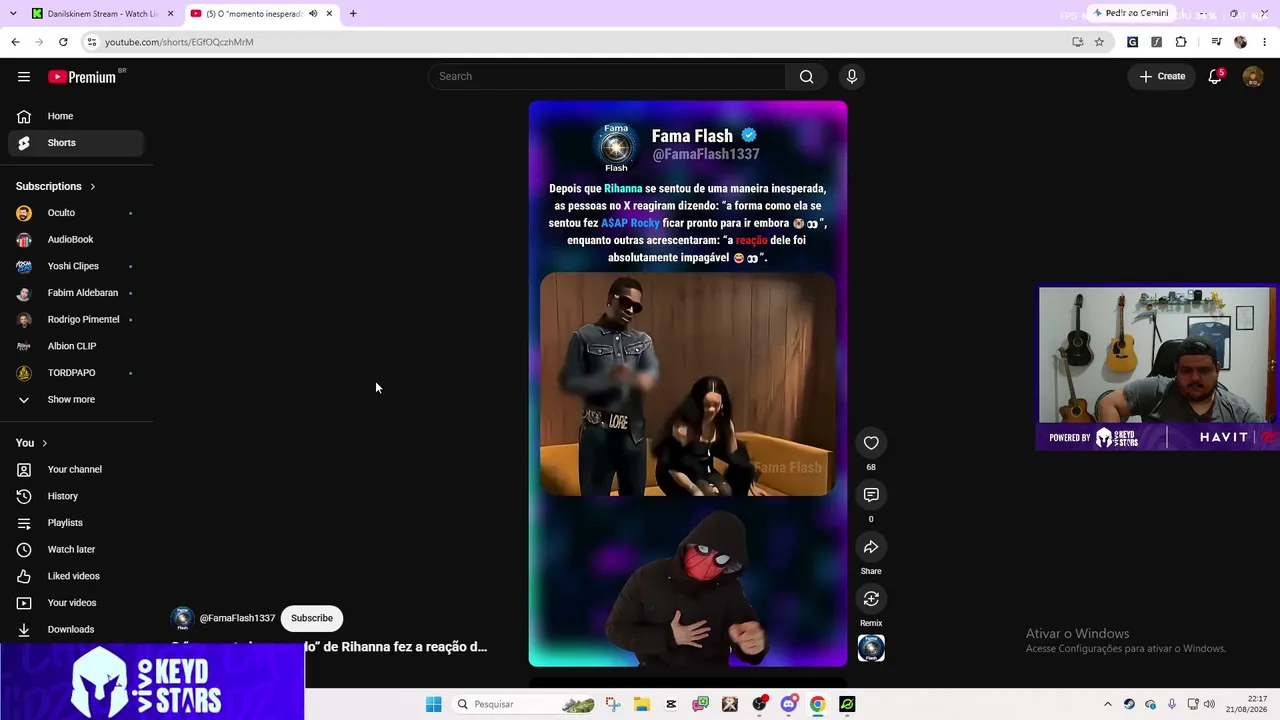Open Chrome media controls icon
The width and height of the screenshot is (1280, 720).
point(1216,42)
